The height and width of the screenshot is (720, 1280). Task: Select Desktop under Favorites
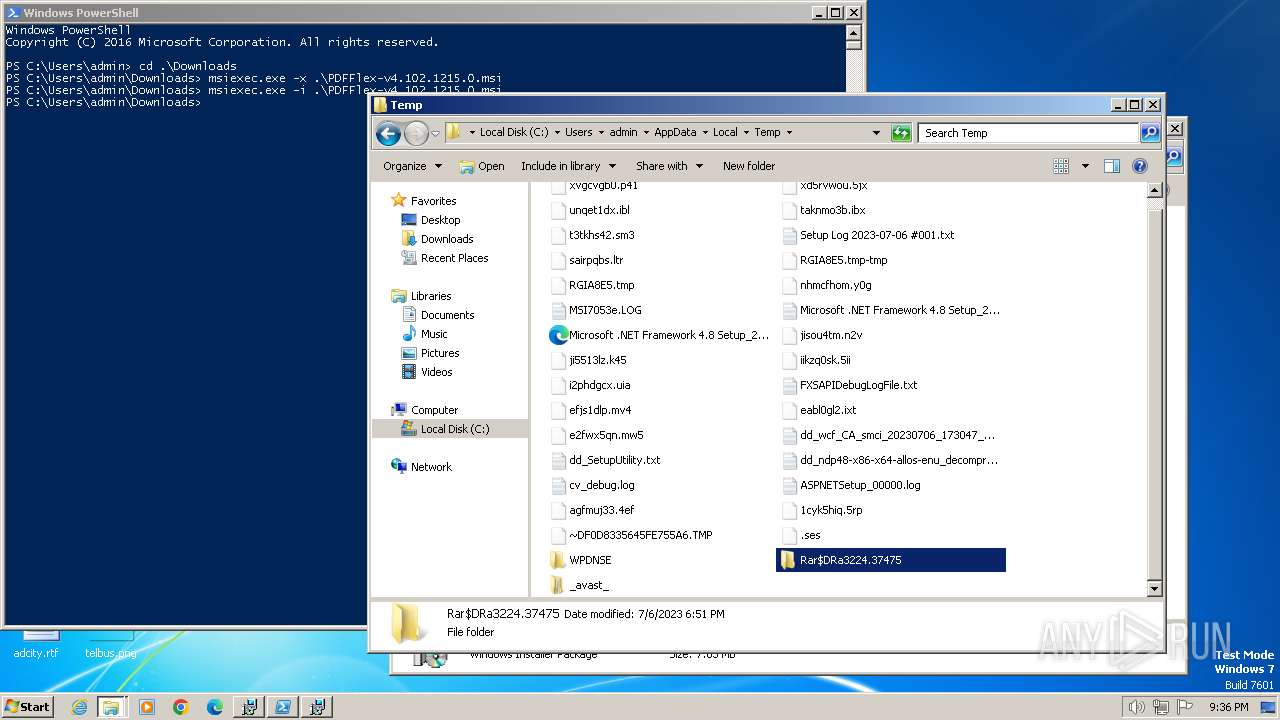click(x=440, y=219)
